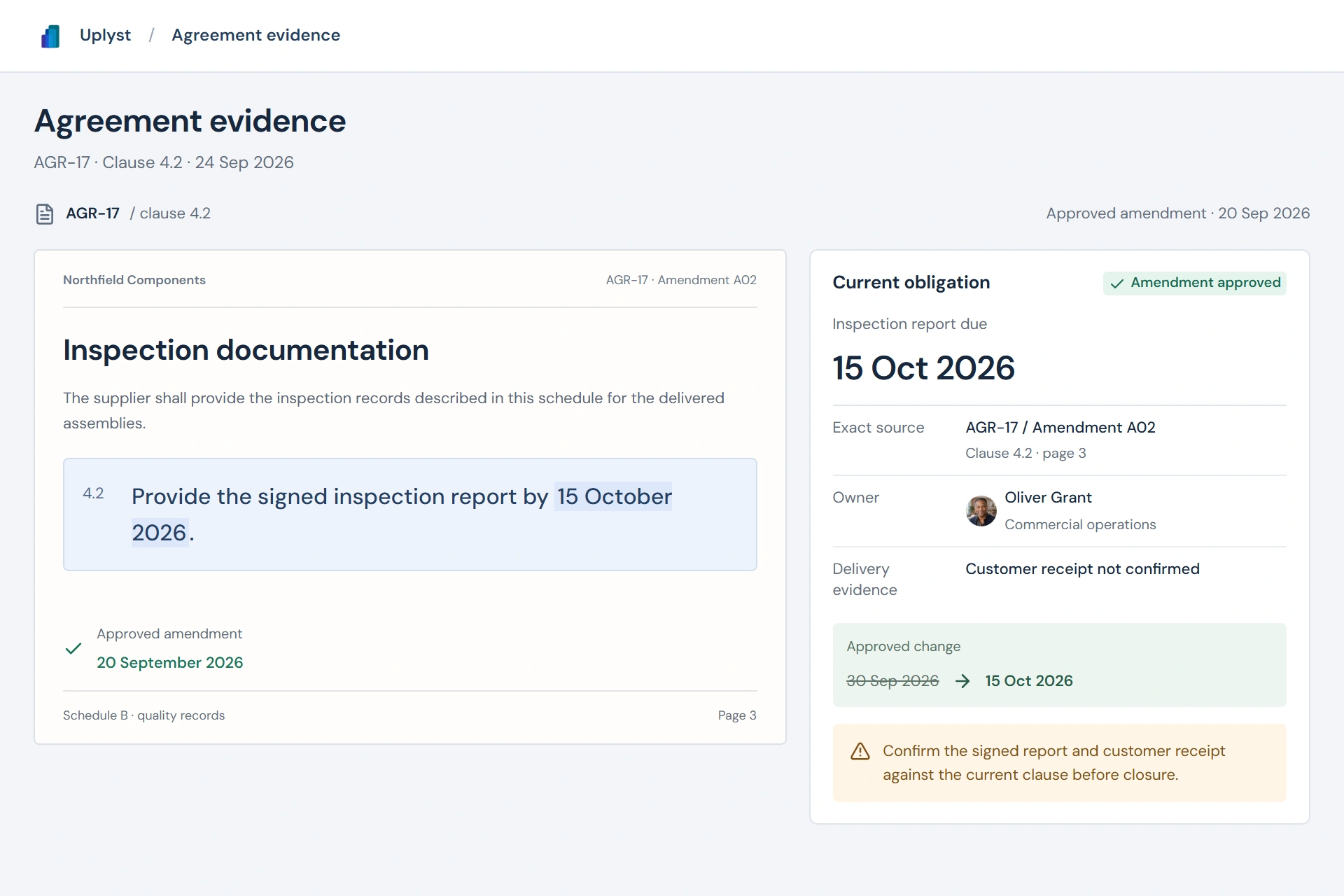Click the large "15 Oct 2026" due date
Screen dimensions: 1344x896
923,368
